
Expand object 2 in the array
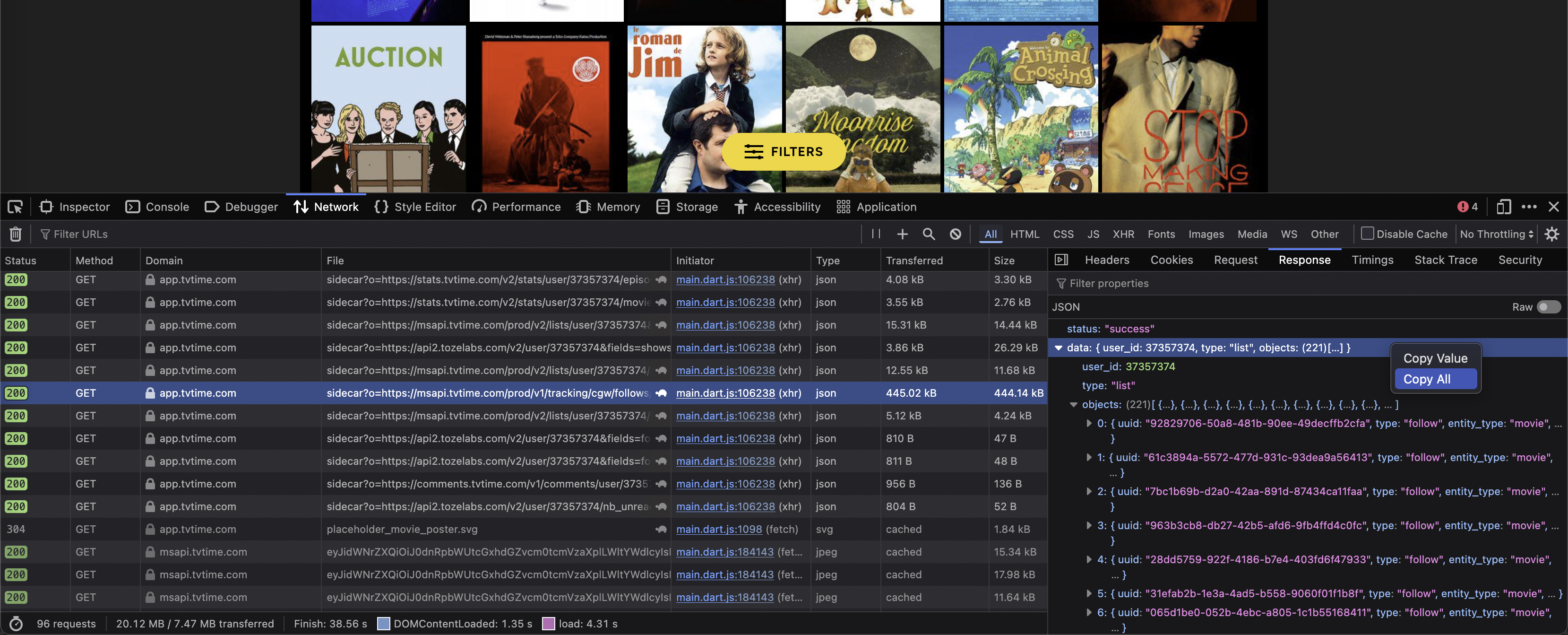pyautogui.click(x=1089, y=491)
